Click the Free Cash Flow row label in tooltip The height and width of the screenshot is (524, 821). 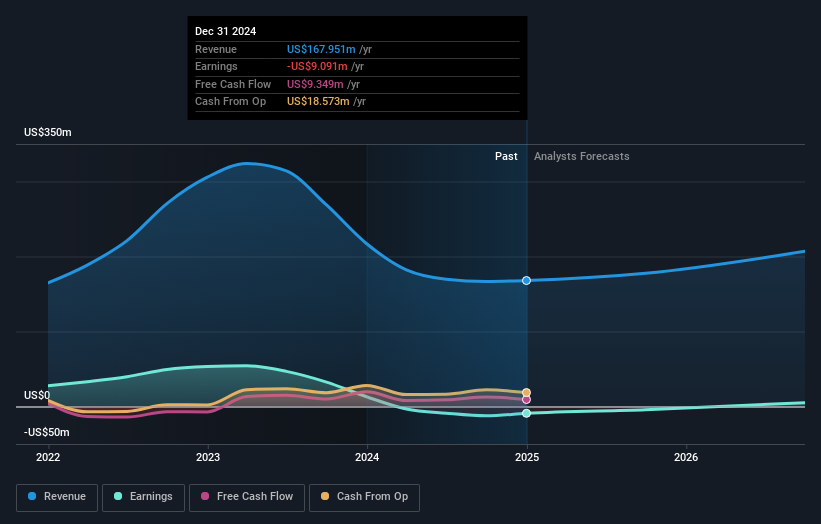point(233,84)
